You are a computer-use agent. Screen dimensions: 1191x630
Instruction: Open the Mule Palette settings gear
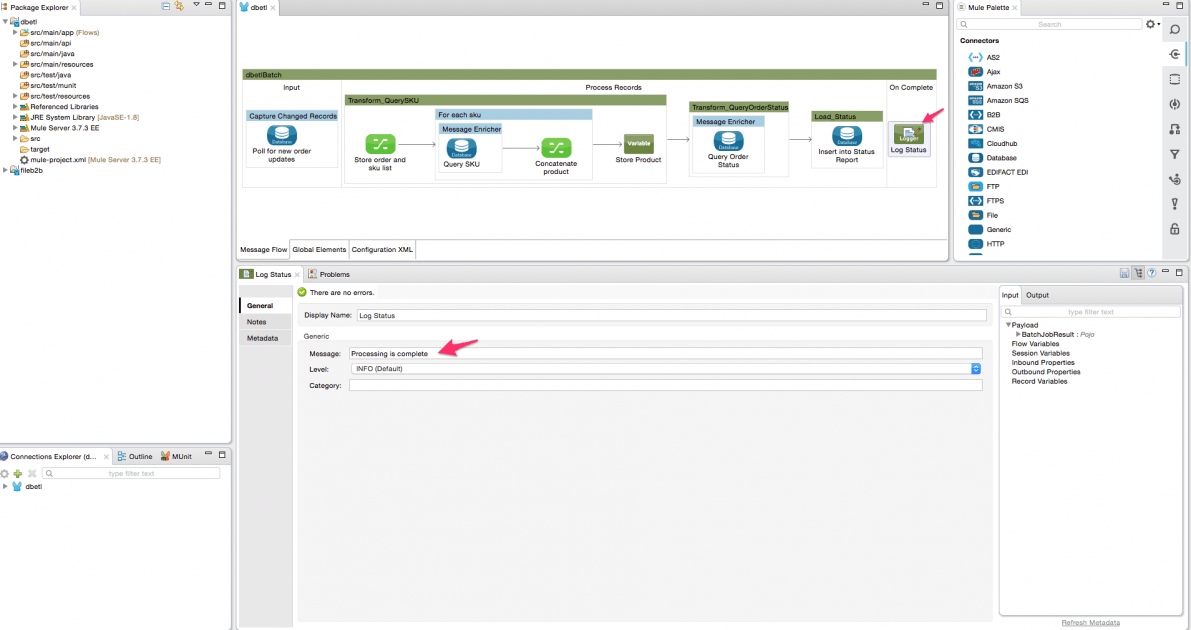coord(1151,24)
